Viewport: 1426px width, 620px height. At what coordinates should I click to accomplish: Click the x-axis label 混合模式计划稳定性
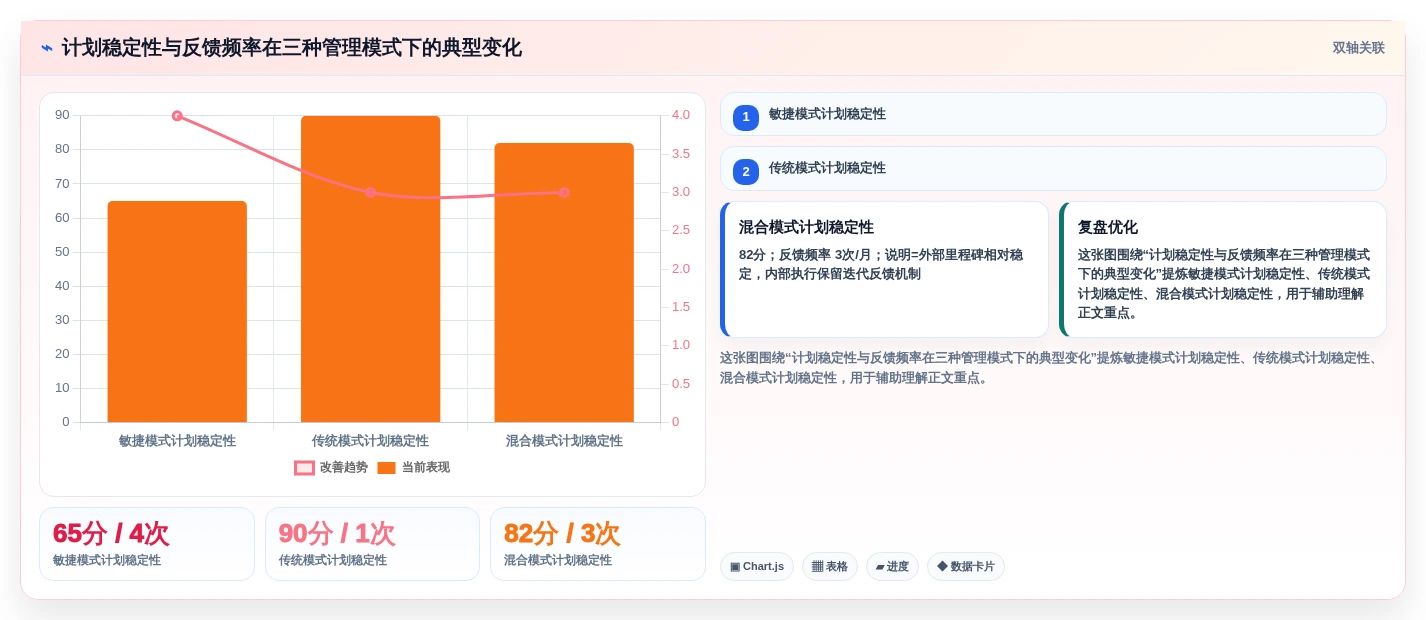tap(564, 441)
